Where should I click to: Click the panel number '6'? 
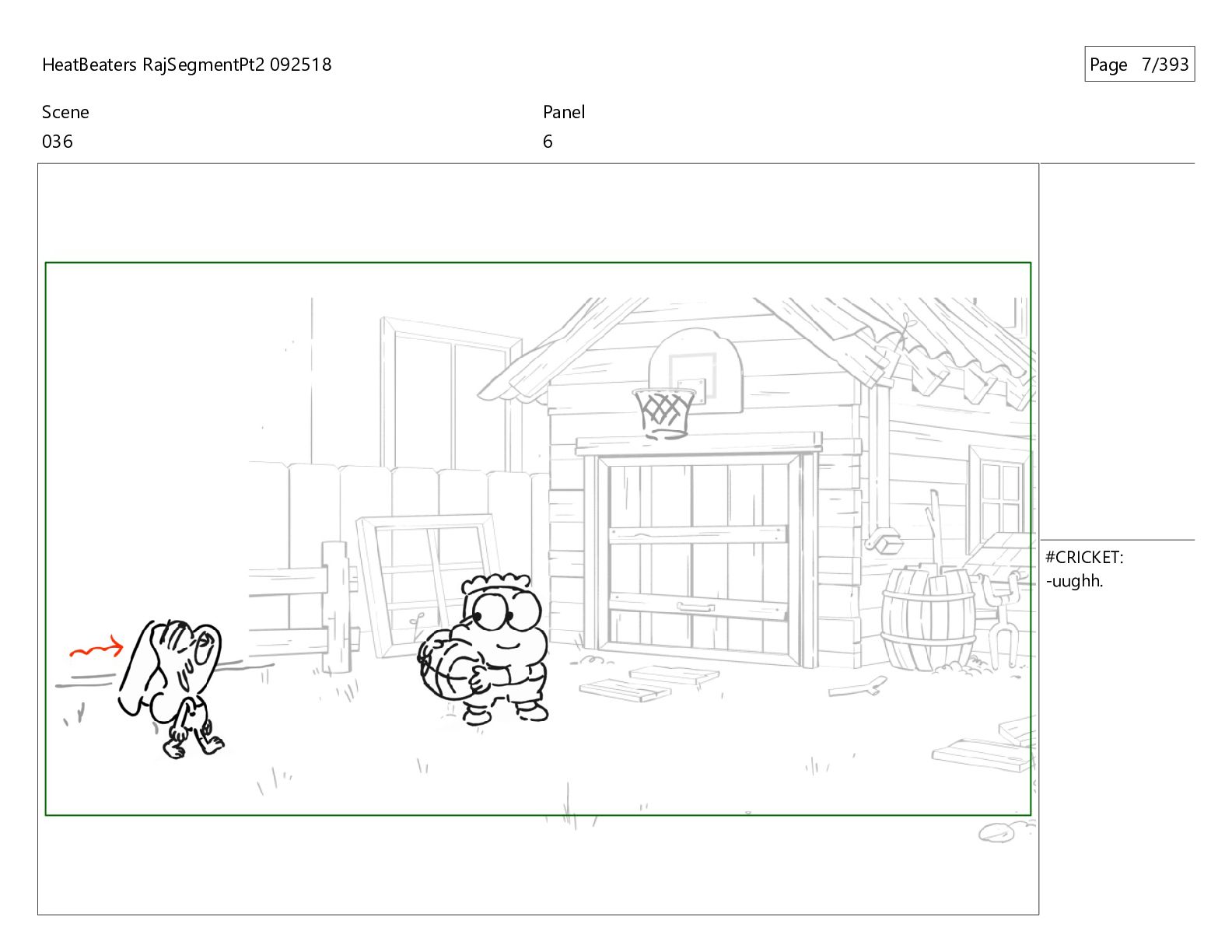(548, 142)
